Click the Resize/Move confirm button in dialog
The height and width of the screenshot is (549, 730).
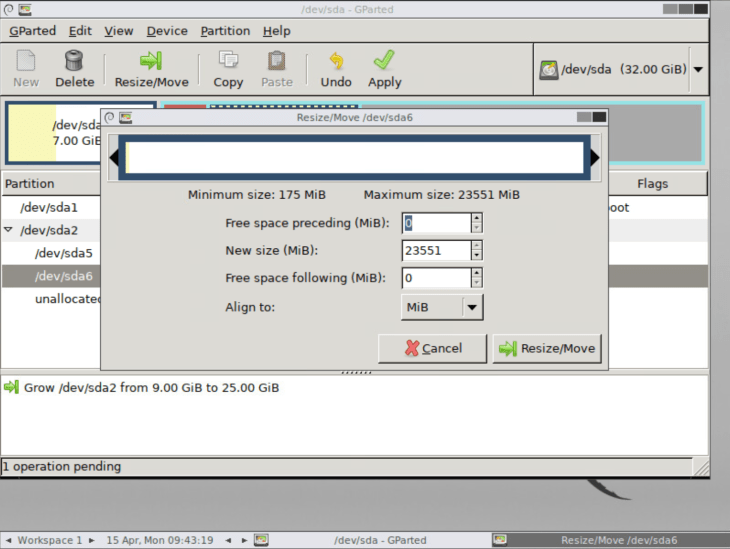point(547,348)
